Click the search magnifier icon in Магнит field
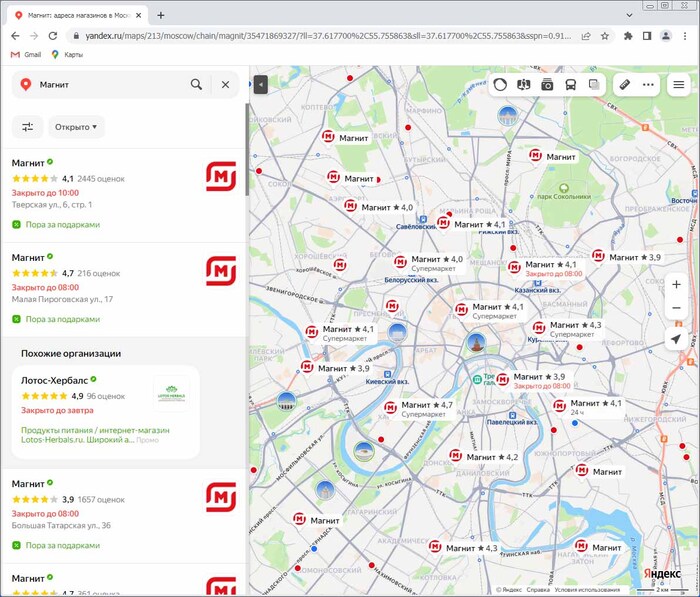Screen dimensions: 700x597 click(196, 84)
